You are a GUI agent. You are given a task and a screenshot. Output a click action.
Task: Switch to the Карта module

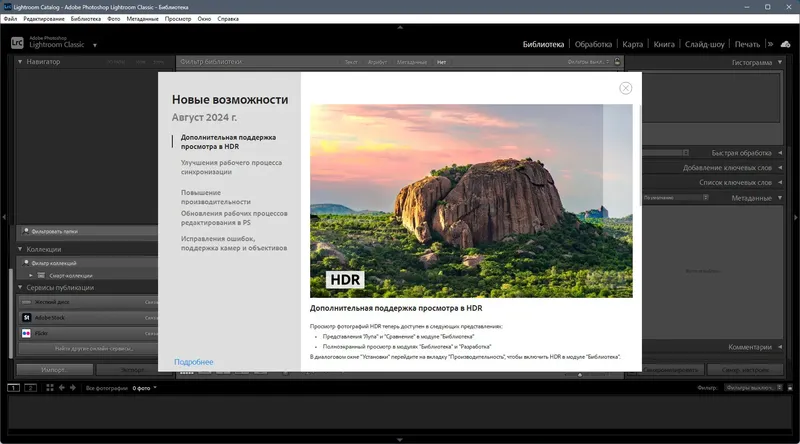pyautogui.click(x=633, y=44)
